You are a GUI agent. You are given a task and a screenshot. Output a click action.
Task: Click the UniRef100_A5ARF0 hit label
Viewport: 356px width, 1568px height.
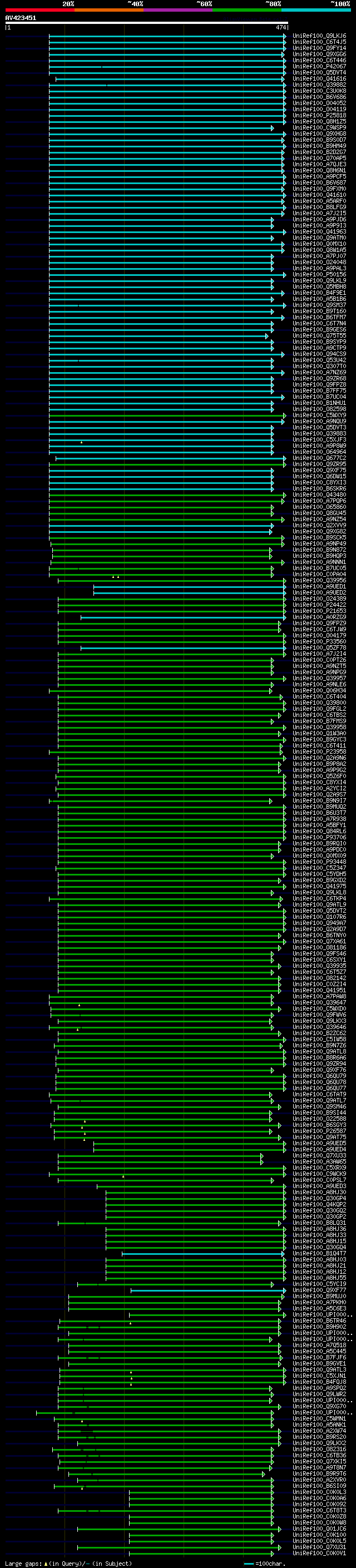(x=319, y=201)
